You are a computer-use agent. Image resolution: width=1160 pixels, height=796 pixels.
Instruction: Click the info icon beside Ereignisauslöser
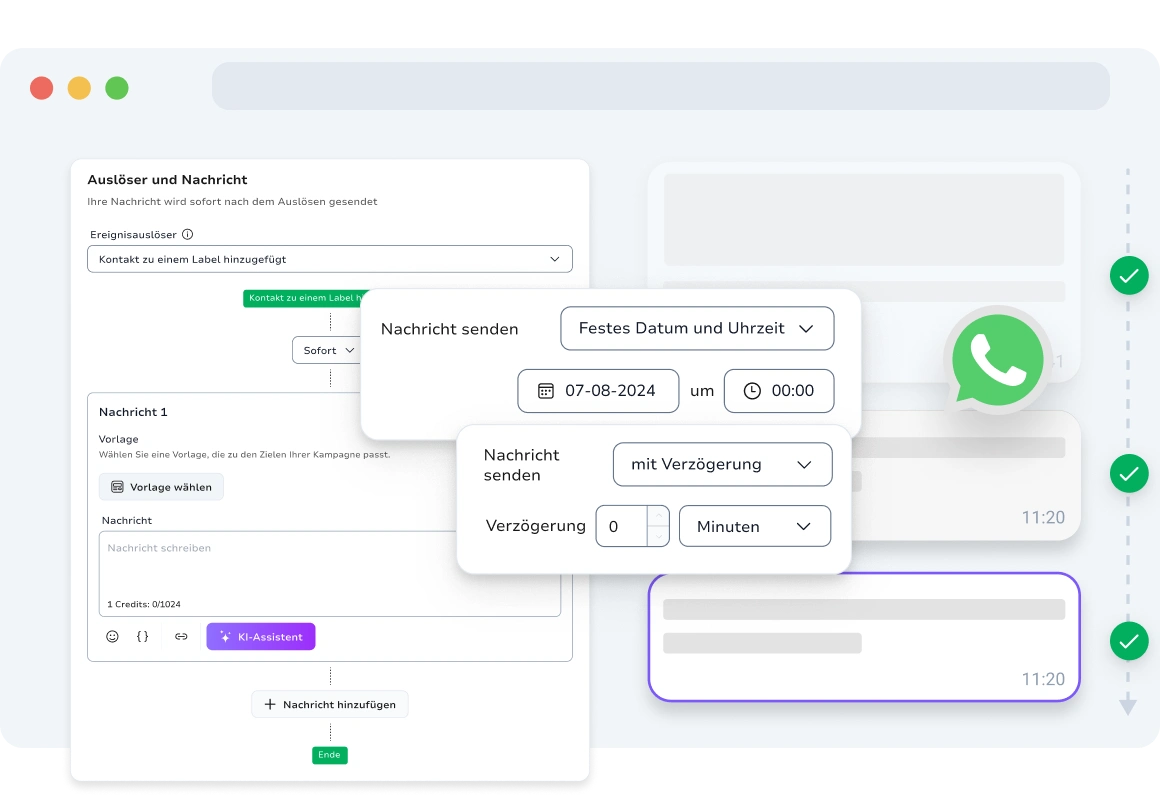click(x=187, y=235)
